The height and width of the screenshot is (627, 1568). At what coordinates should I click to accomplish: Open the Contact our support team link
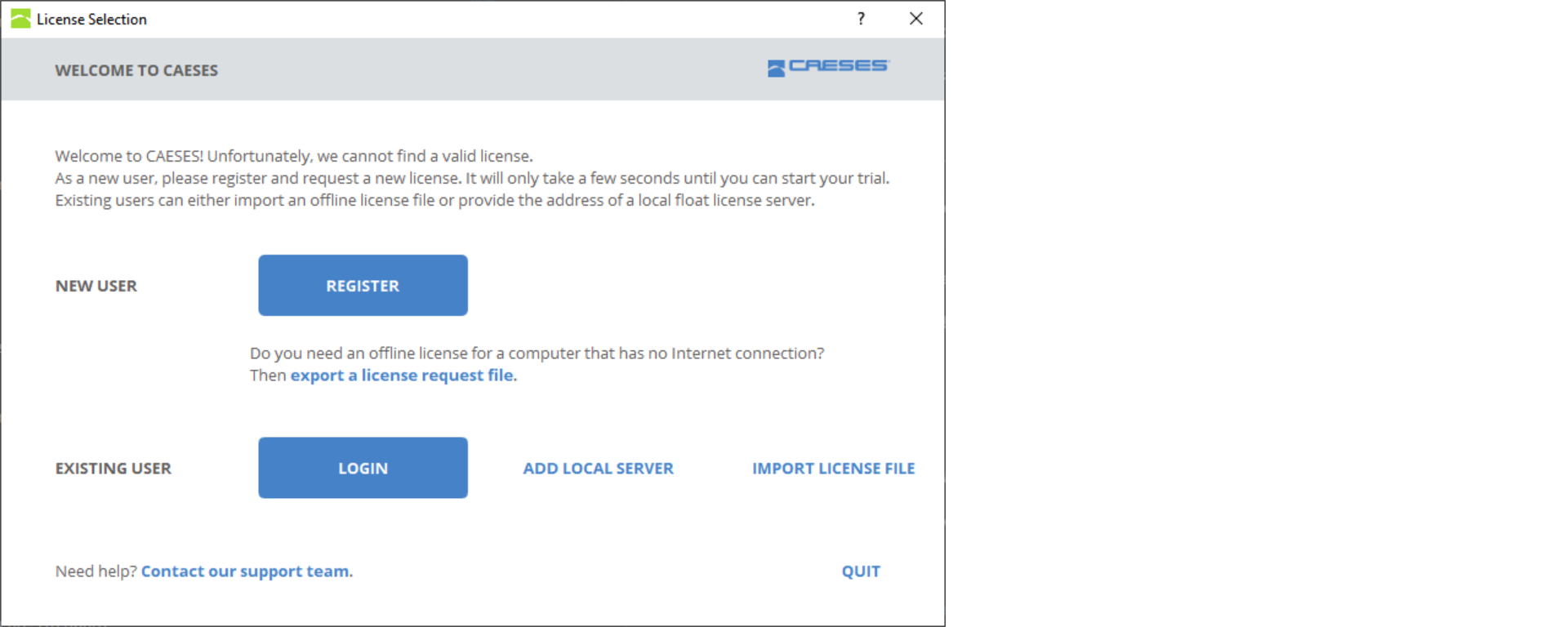coord(245,571)
